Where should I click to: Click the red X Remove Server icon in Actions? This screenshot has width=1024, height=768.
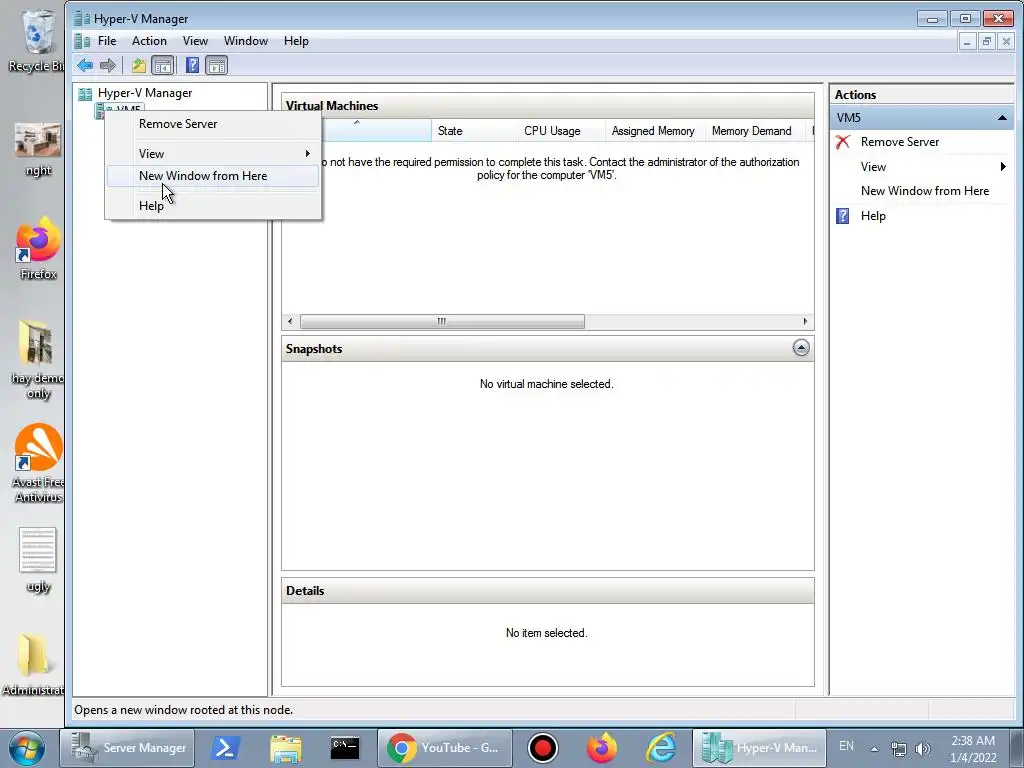(843, 142)
